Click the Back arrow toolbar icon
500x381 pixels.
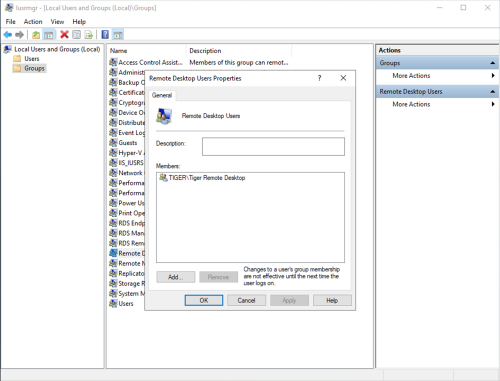[8, 35]
